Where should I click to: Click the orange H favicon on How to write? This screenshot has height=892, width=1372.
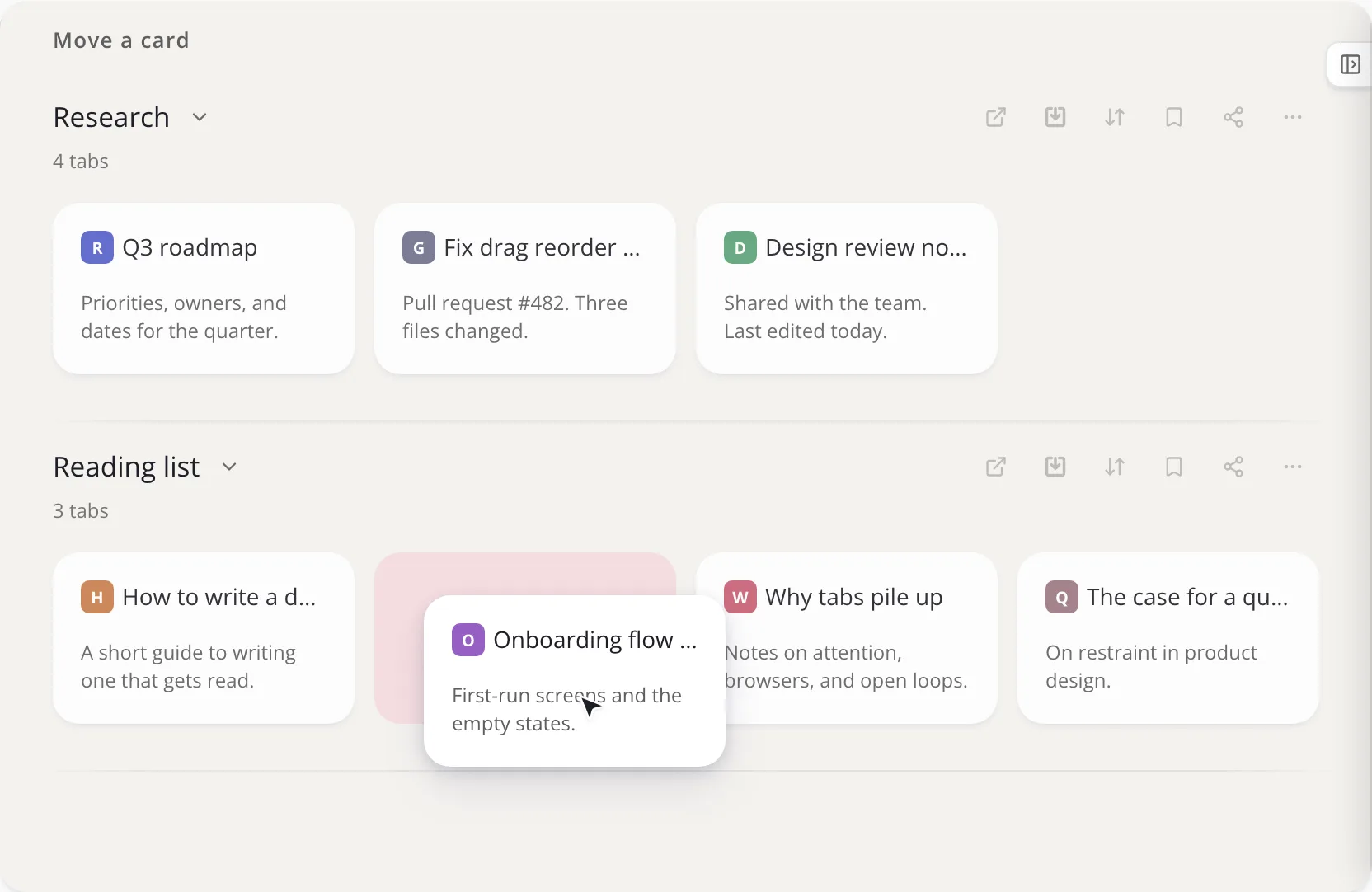click(x=97, y=597)
